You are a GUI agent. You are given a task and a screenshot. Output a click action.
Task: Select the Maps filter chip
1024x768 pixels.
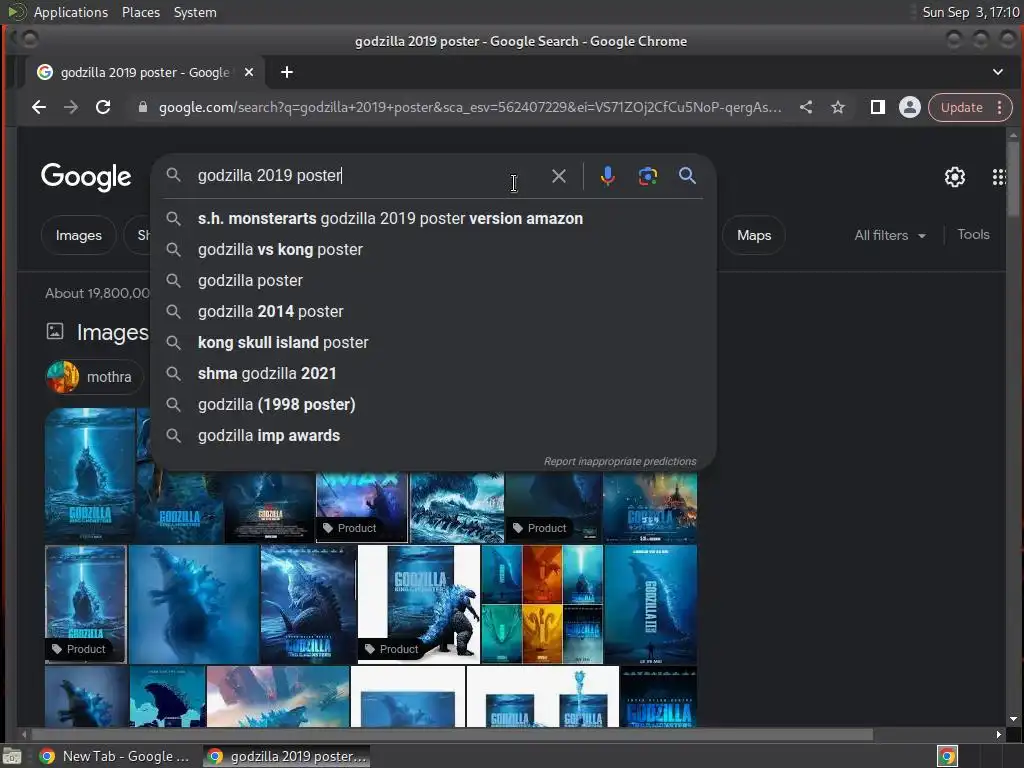754,235
